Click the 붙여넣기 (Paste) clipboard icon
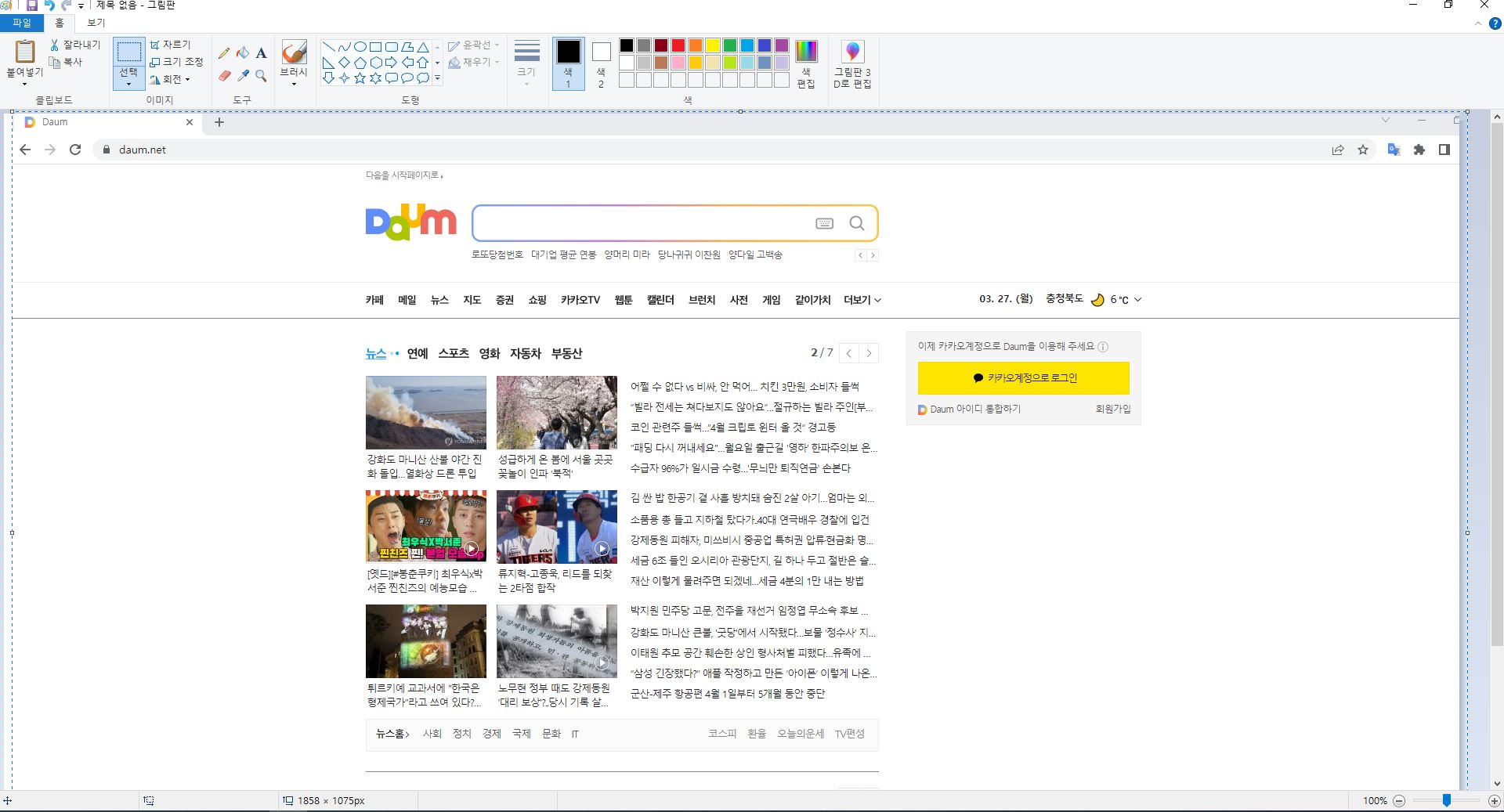This screenshot has width=1504, height=812. tap(25, 51)
